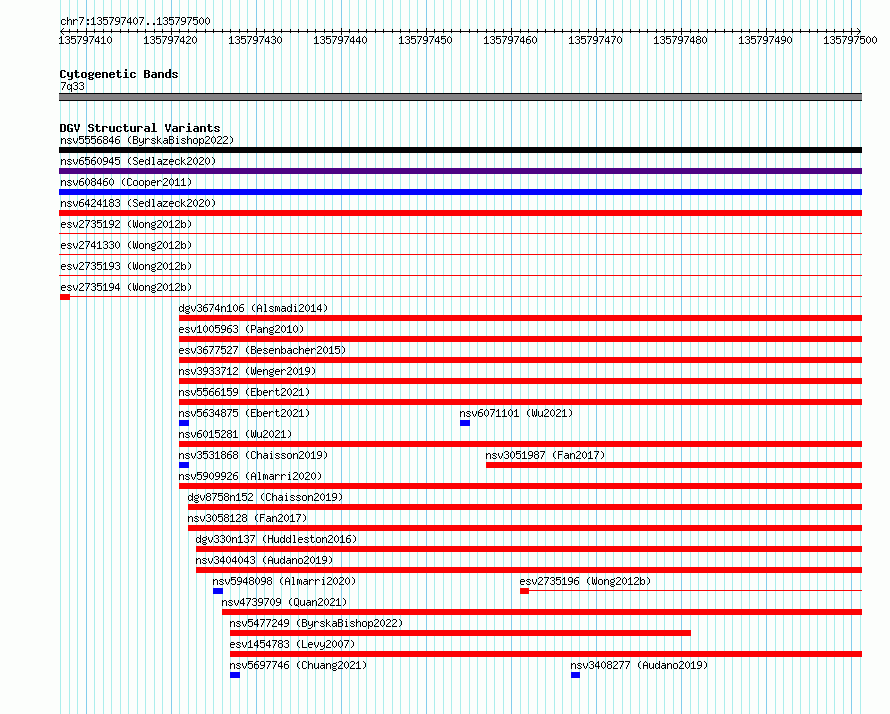Click the blue nsv3408277 marker
Screen dimensions: 890x714
point(576,675)
